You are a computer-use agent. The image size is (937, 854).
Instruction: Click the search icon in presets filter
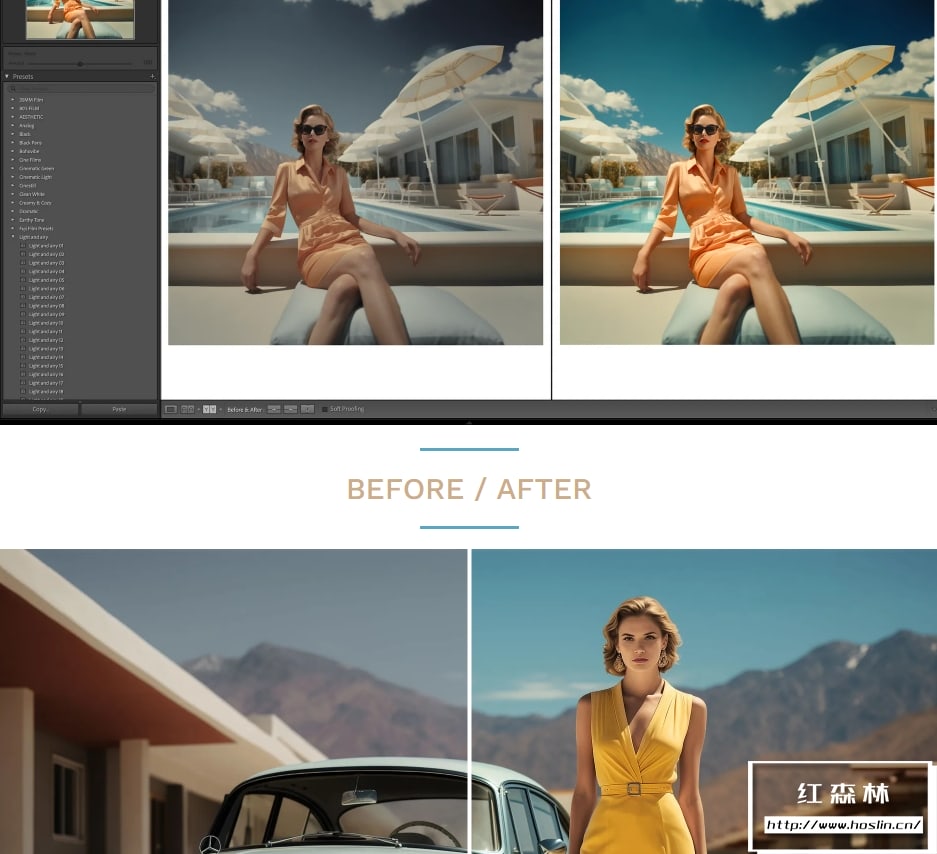[13, 88]
